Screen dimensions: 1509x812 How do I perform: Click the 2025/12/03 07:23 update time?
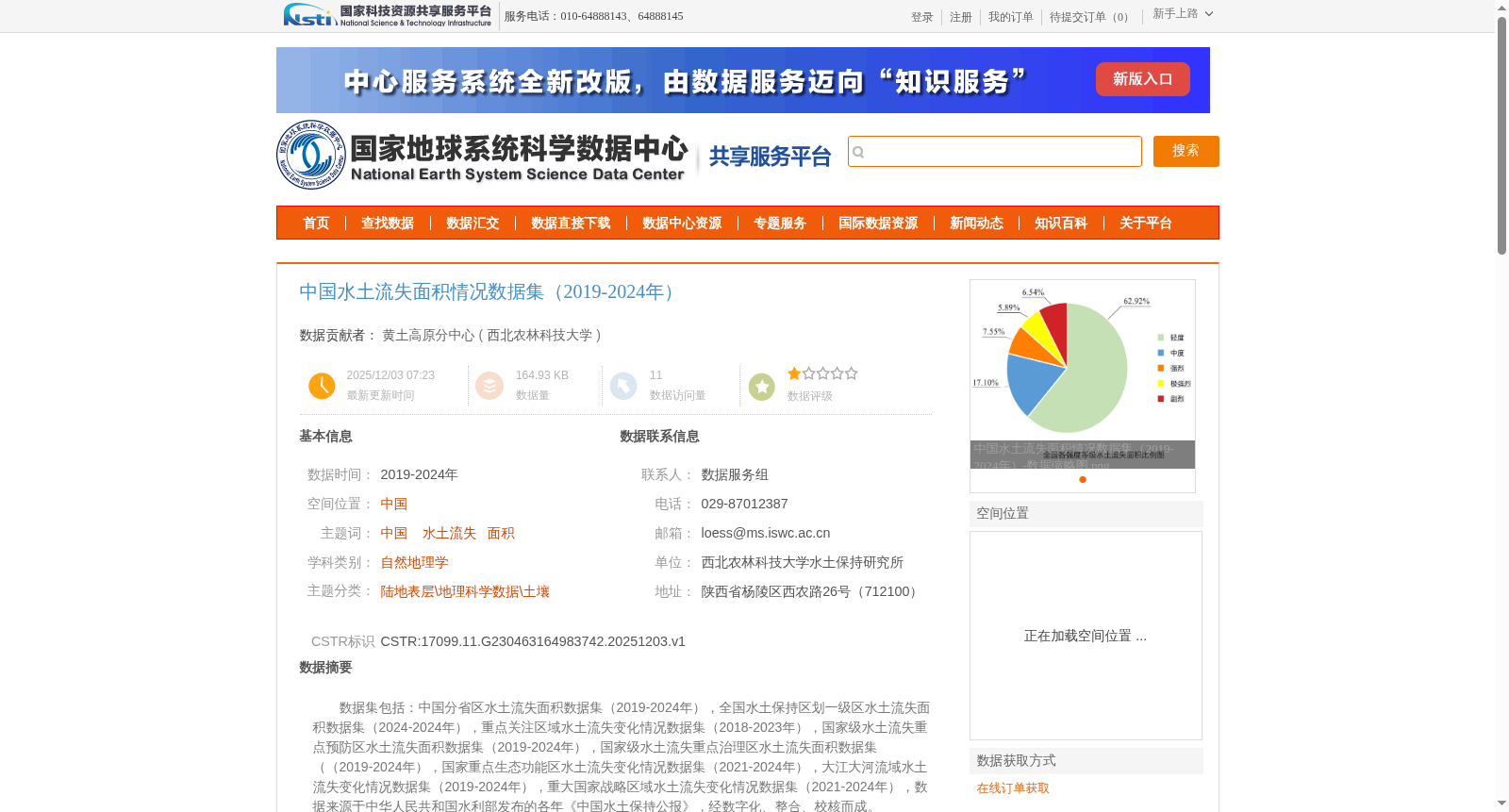point(390,375)
